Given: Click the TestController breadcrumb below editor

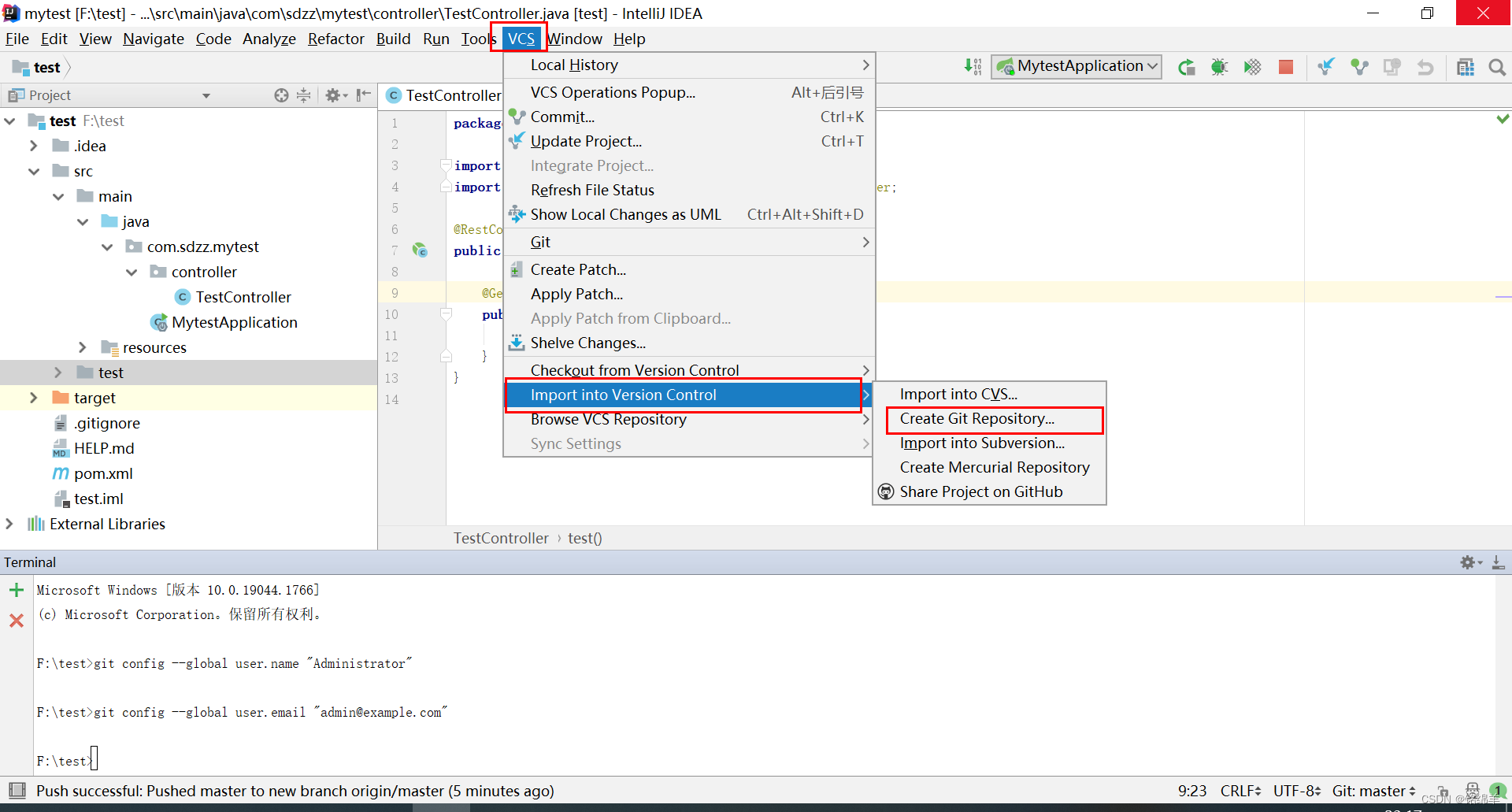Looking at the screenshot, I should point(501,538).
